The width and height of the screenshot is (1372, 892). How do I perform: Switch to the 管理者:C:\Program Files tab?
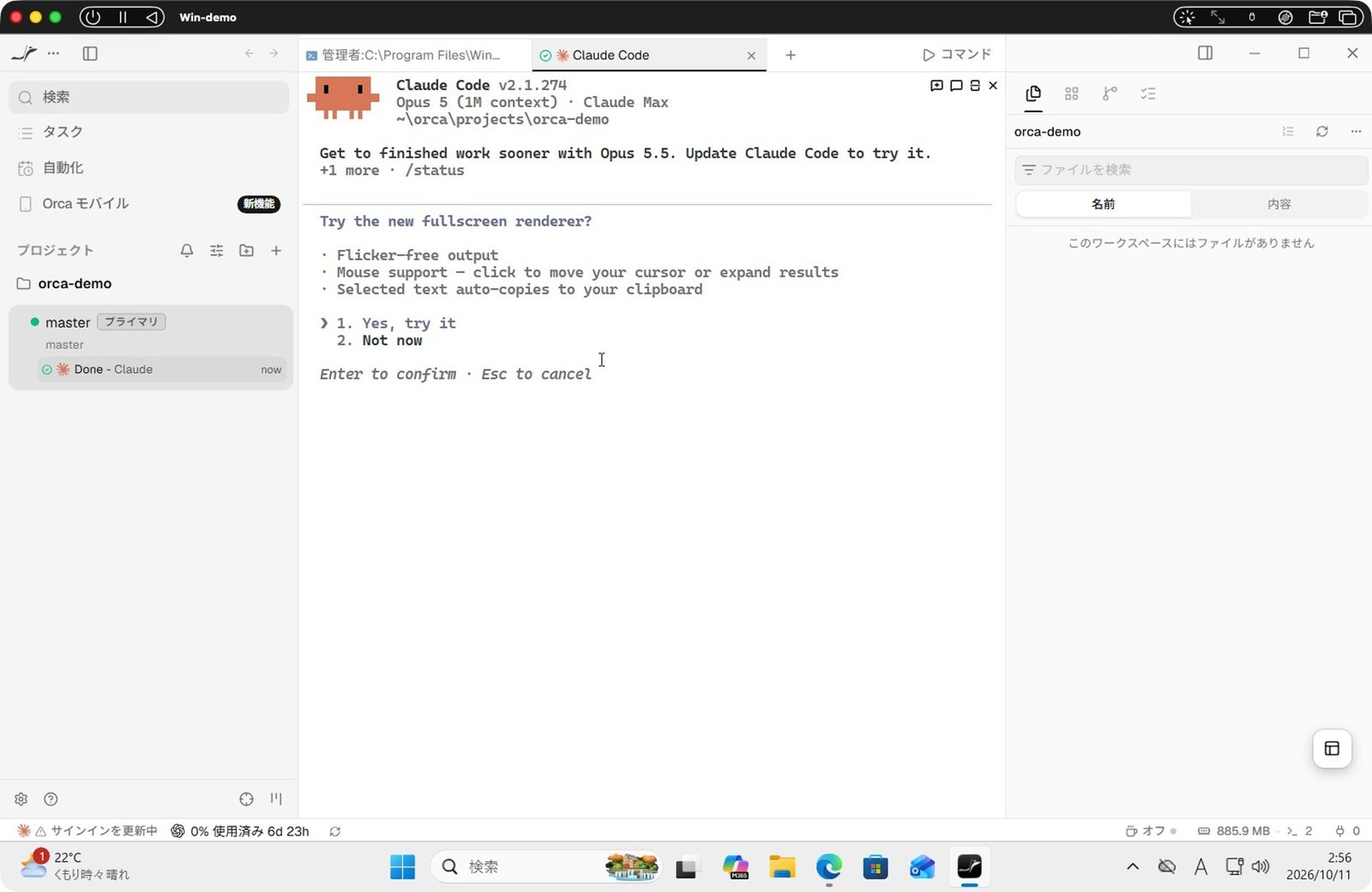click(415, 55)
